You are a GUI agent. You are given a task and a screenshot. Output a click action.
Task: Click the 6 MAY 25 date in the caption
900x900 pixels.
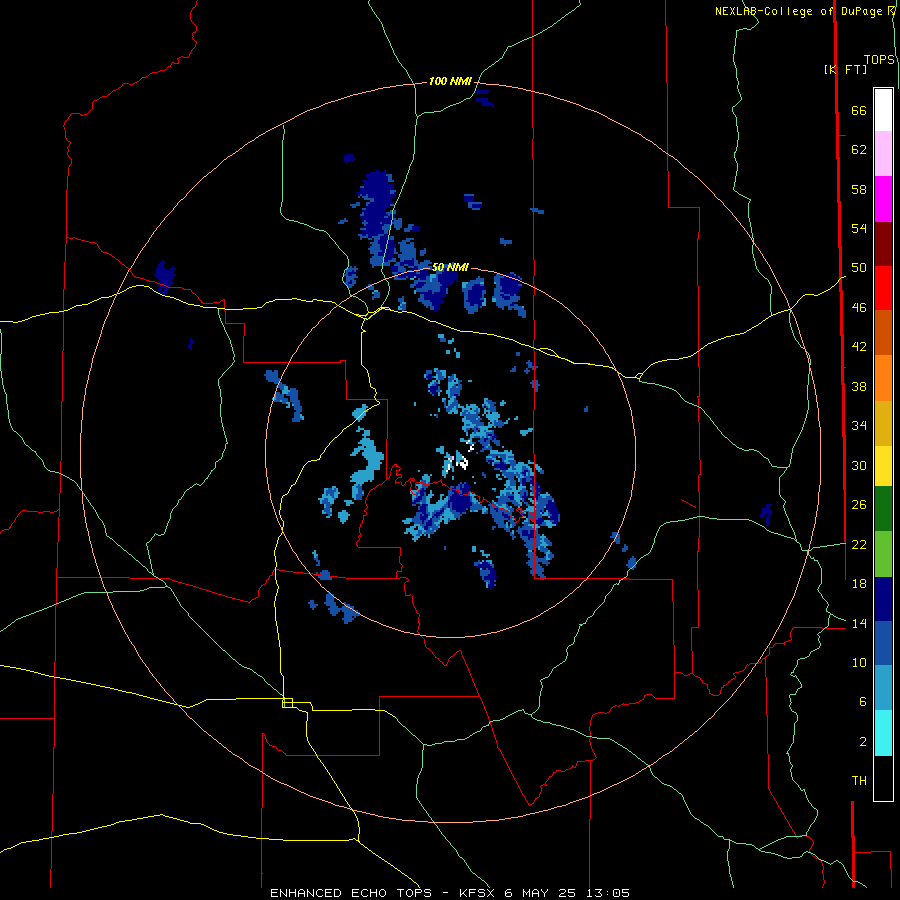(x=542, y=893)
